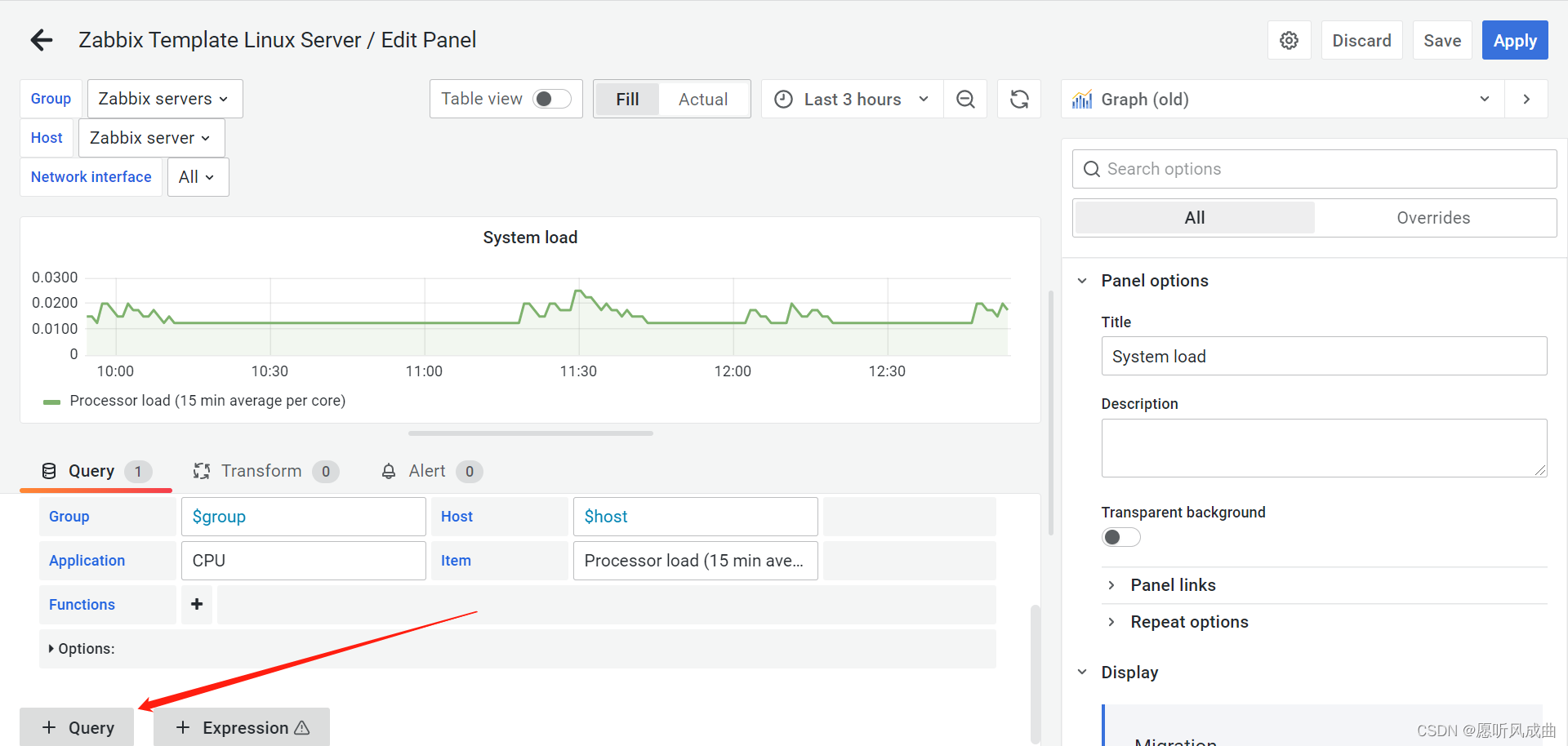The width and height of the screenshot is (1568, 746).
Task: Toggle the Table view switch
Action: 551,99
